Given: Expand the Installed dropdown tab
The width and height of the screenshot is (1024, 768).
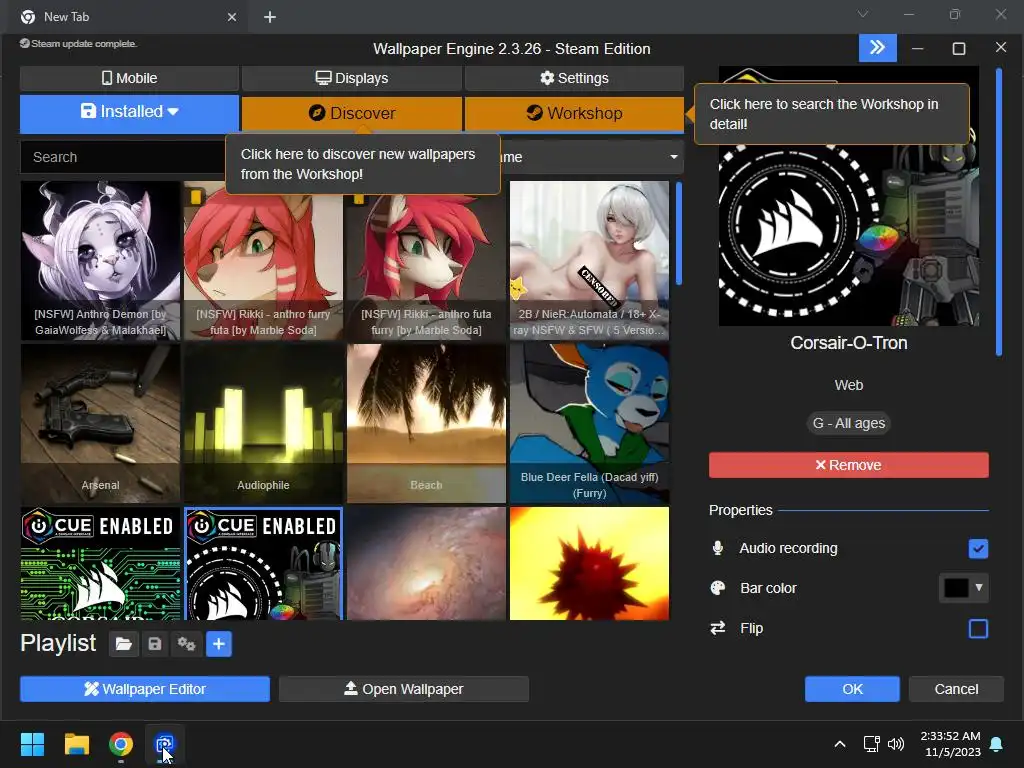Looking at the screenshot, I should pos(129,112).
